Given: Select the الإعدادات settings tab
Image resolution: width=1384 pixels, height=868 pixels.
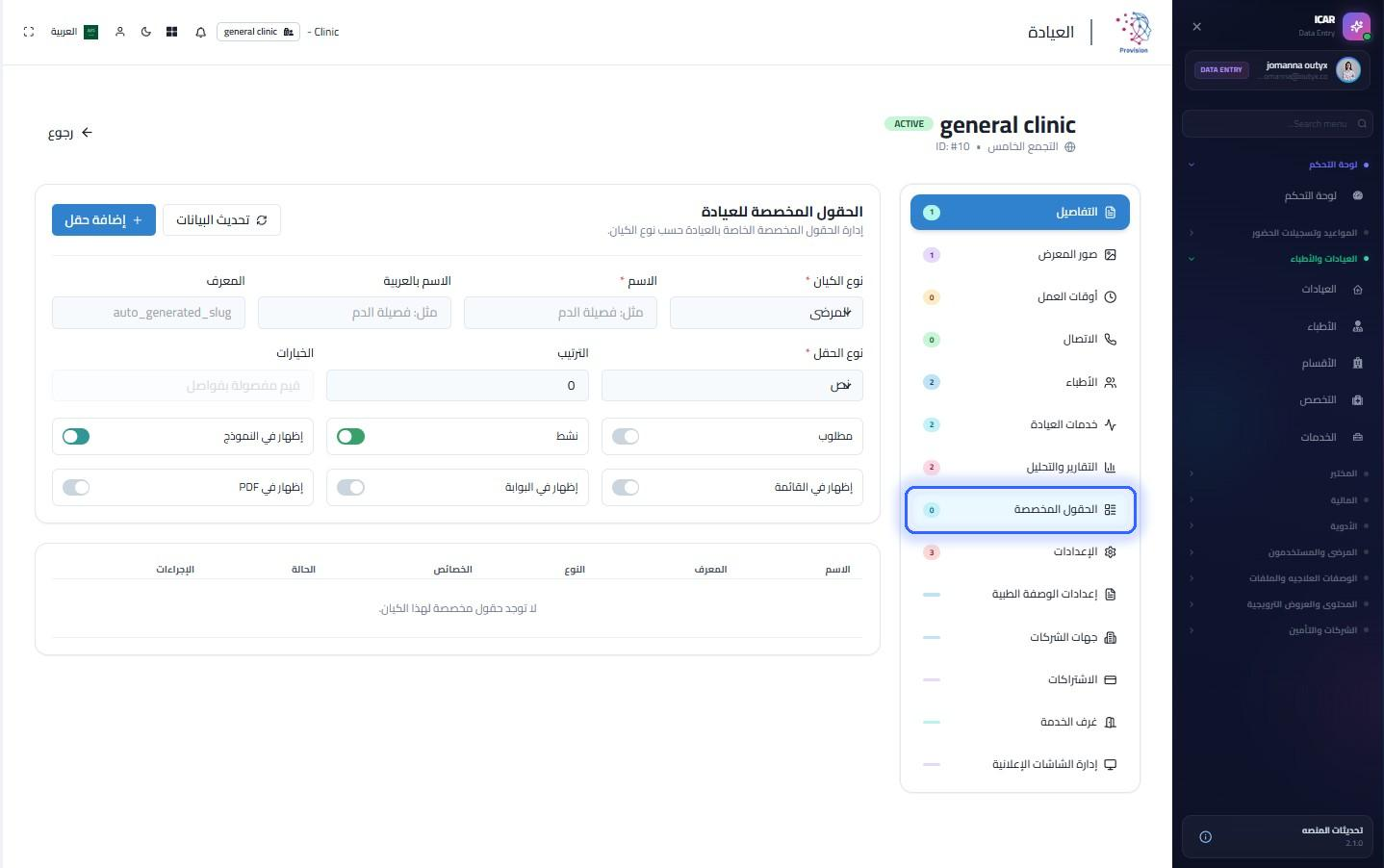Looking at the screenshot, I should tap(1020, 552).
